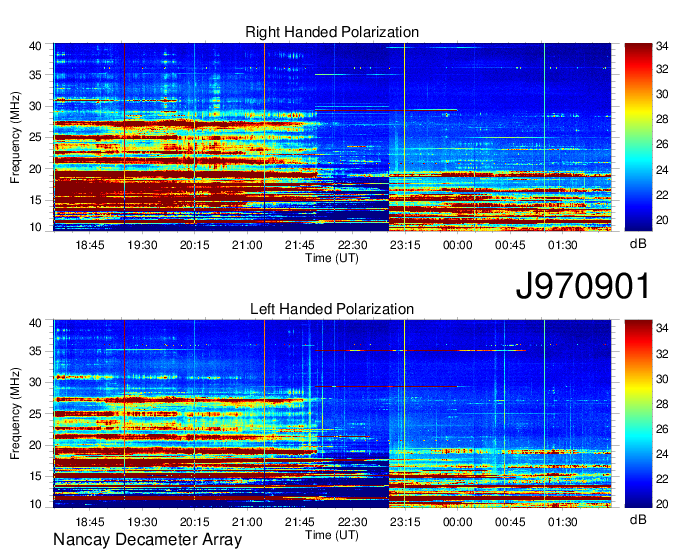This screenshot has width=680, height=552.
Task: Click the 10 MHz tick label on bottom plot
Action: tap(35, 504)
